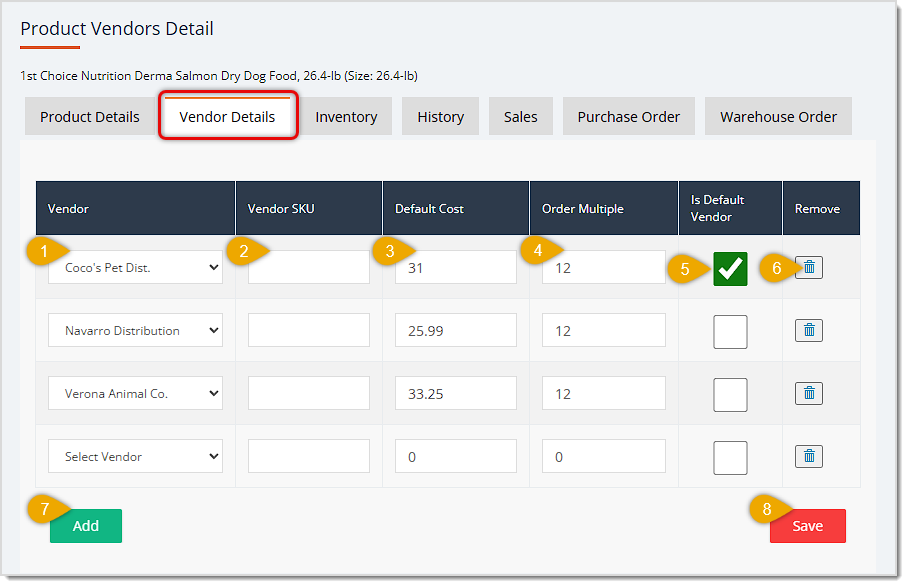
Task: Open the Purchase Order tab
Action: tap(629, 117)
